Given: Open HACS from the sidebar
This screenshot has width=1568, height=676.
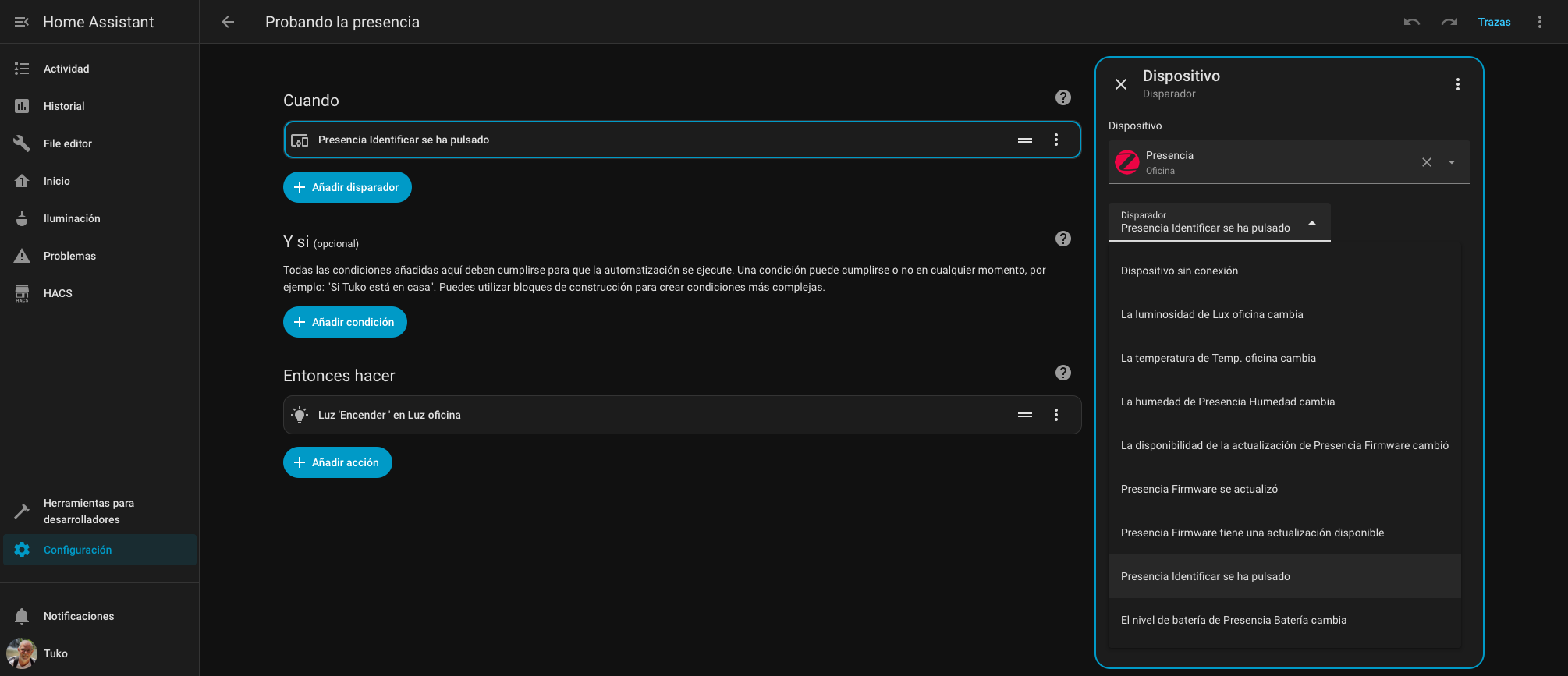Looking at the screenshot, I should point(58,293).
